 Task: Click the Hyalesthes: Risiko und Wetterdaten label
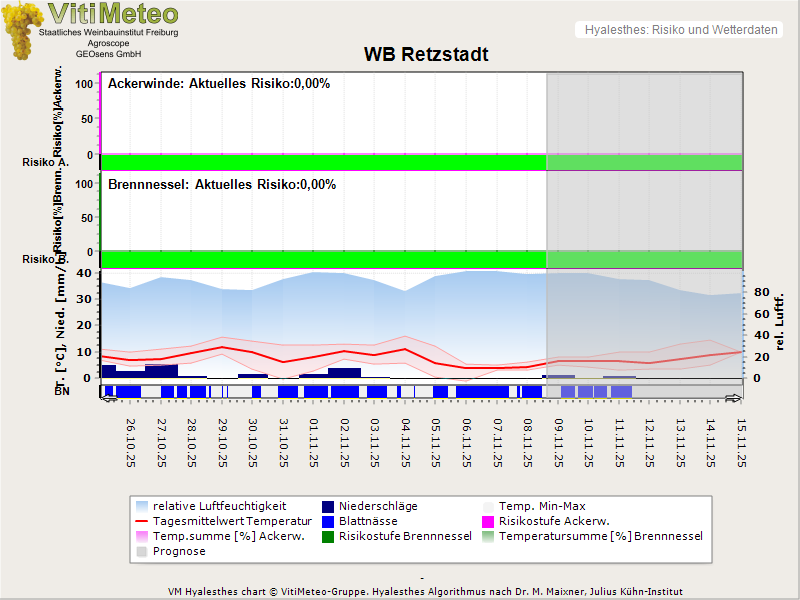(680, 30)
